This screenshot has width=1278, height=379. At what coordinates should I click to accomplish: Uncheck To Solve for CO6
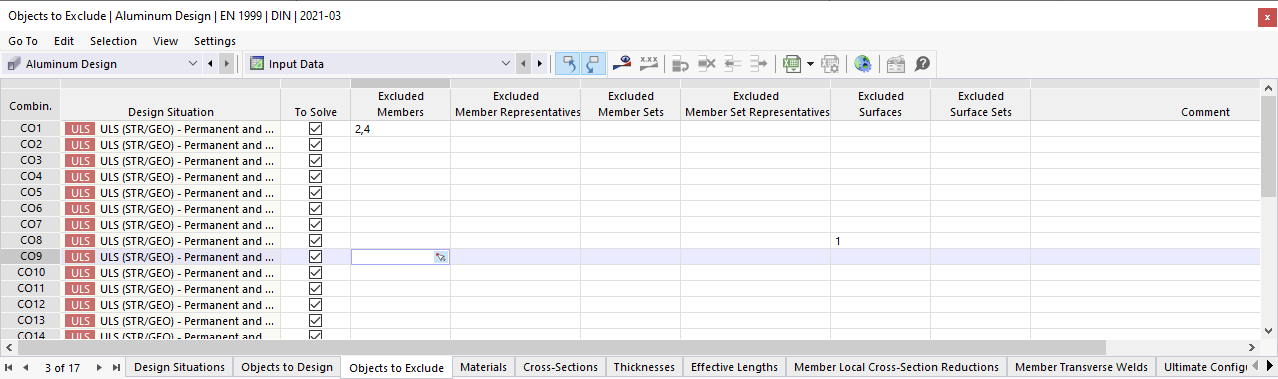click(x=316, y=209)
